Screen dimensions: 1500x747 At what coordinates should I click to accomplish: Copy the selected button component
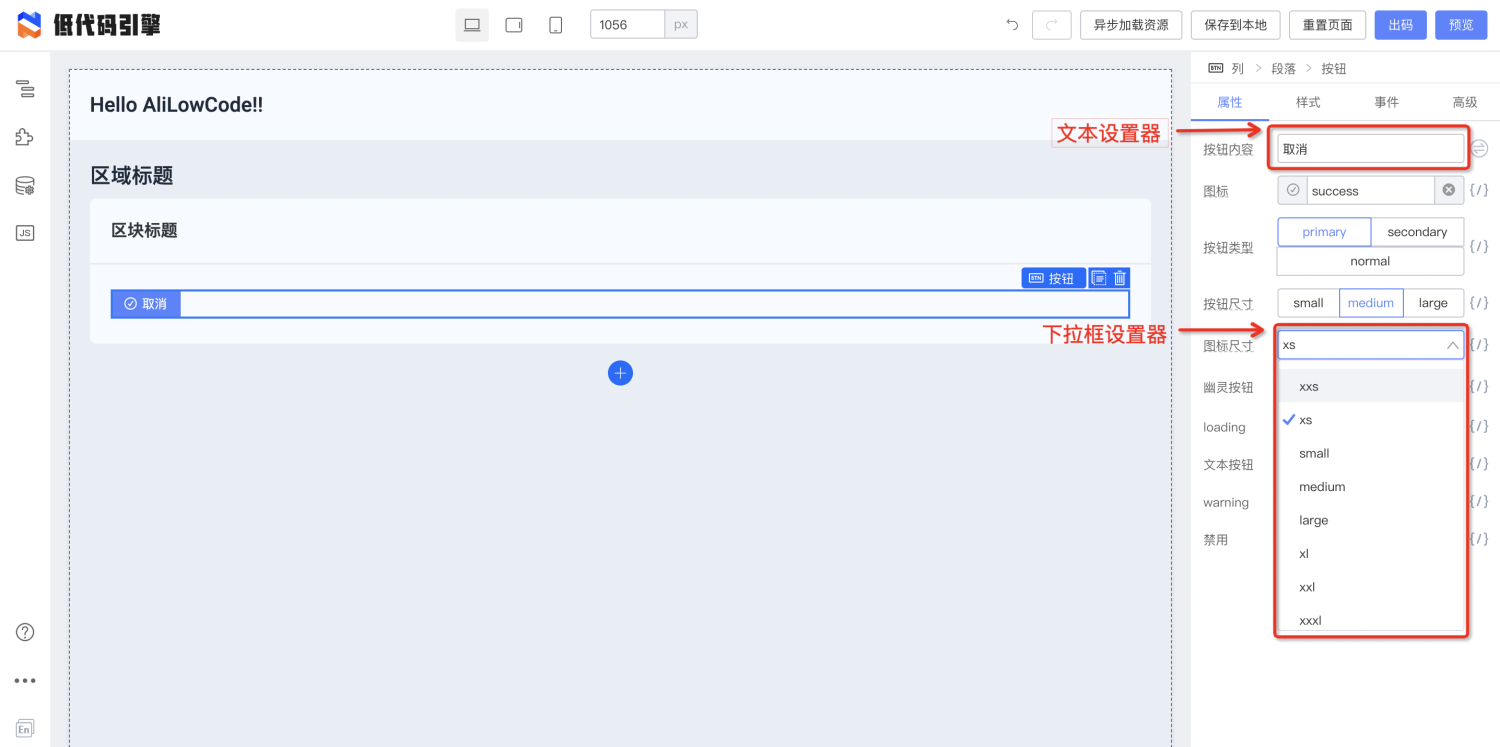click(x=1098, y=278)
